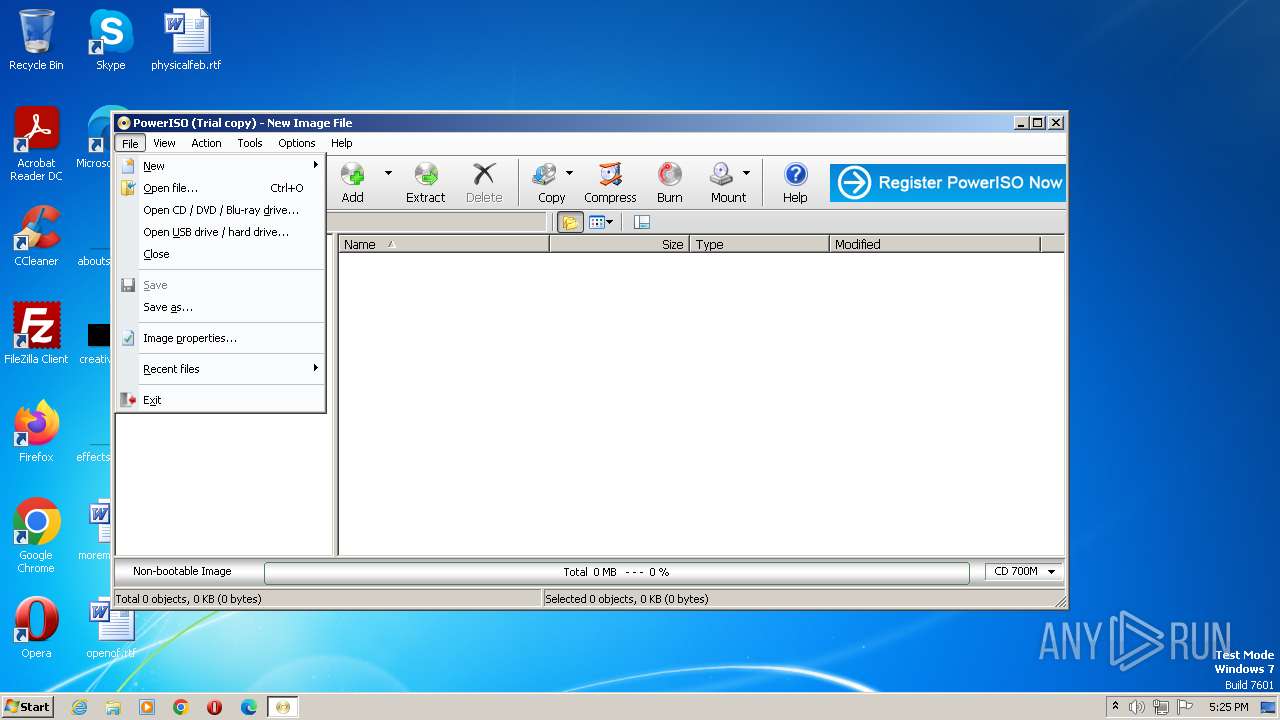
Task: Click the network tray icon
Action: coord(1161,707)
